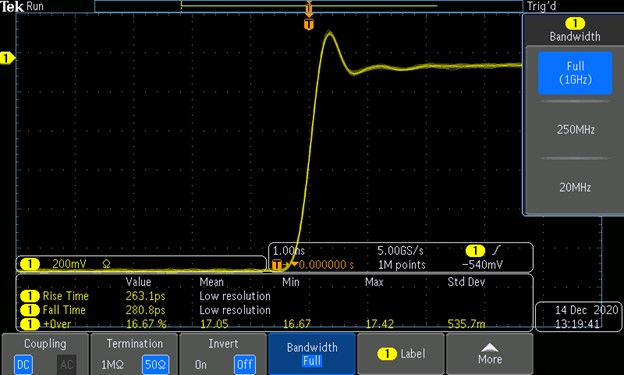Choose 20MHz bandwidth limit
The width and height of the screenshot is (624, 375).
575,187
